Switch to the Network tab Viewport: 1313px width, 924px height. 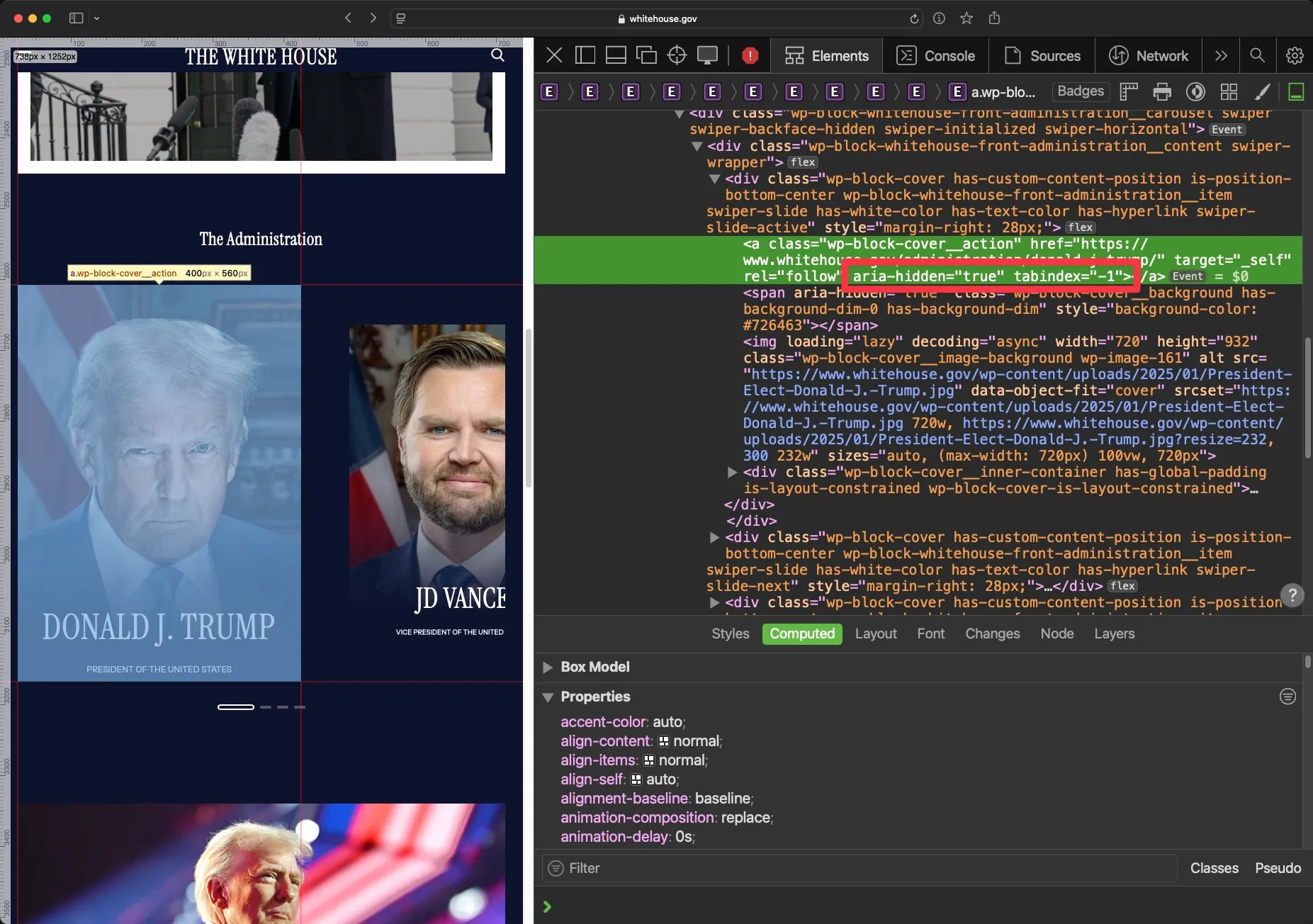coord(1148,55)
